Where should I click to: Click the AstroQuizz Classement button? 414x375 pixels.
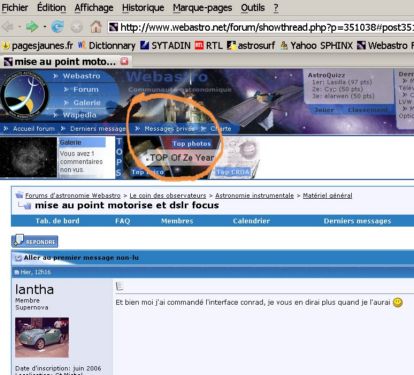pyautogui.click(x=368, y=110)
